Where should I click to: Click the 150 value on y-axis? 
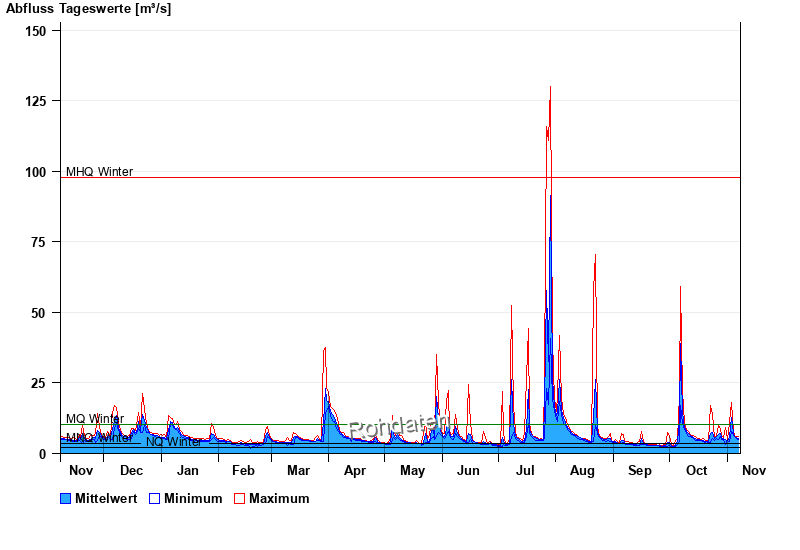(36, 31)
